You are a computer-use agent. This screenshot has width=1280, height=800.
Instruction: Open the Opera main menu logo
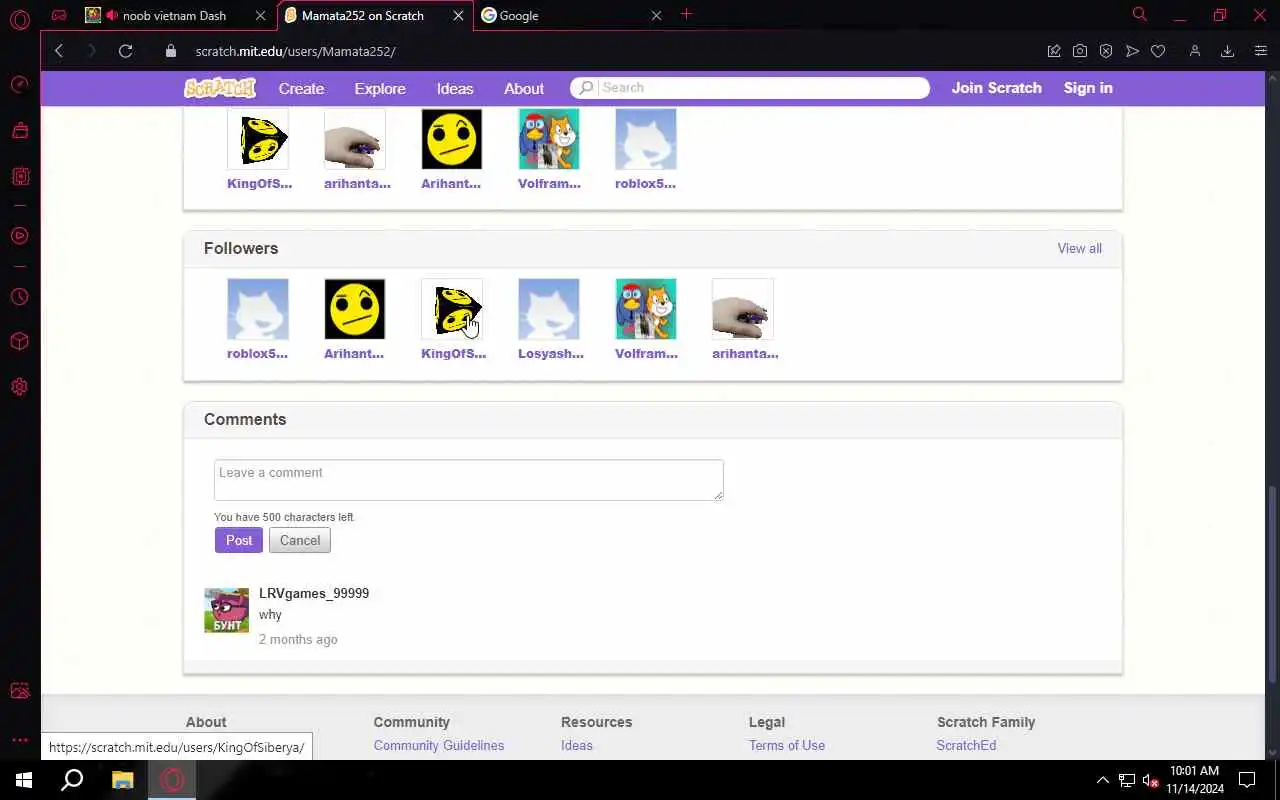click(19, 20)
